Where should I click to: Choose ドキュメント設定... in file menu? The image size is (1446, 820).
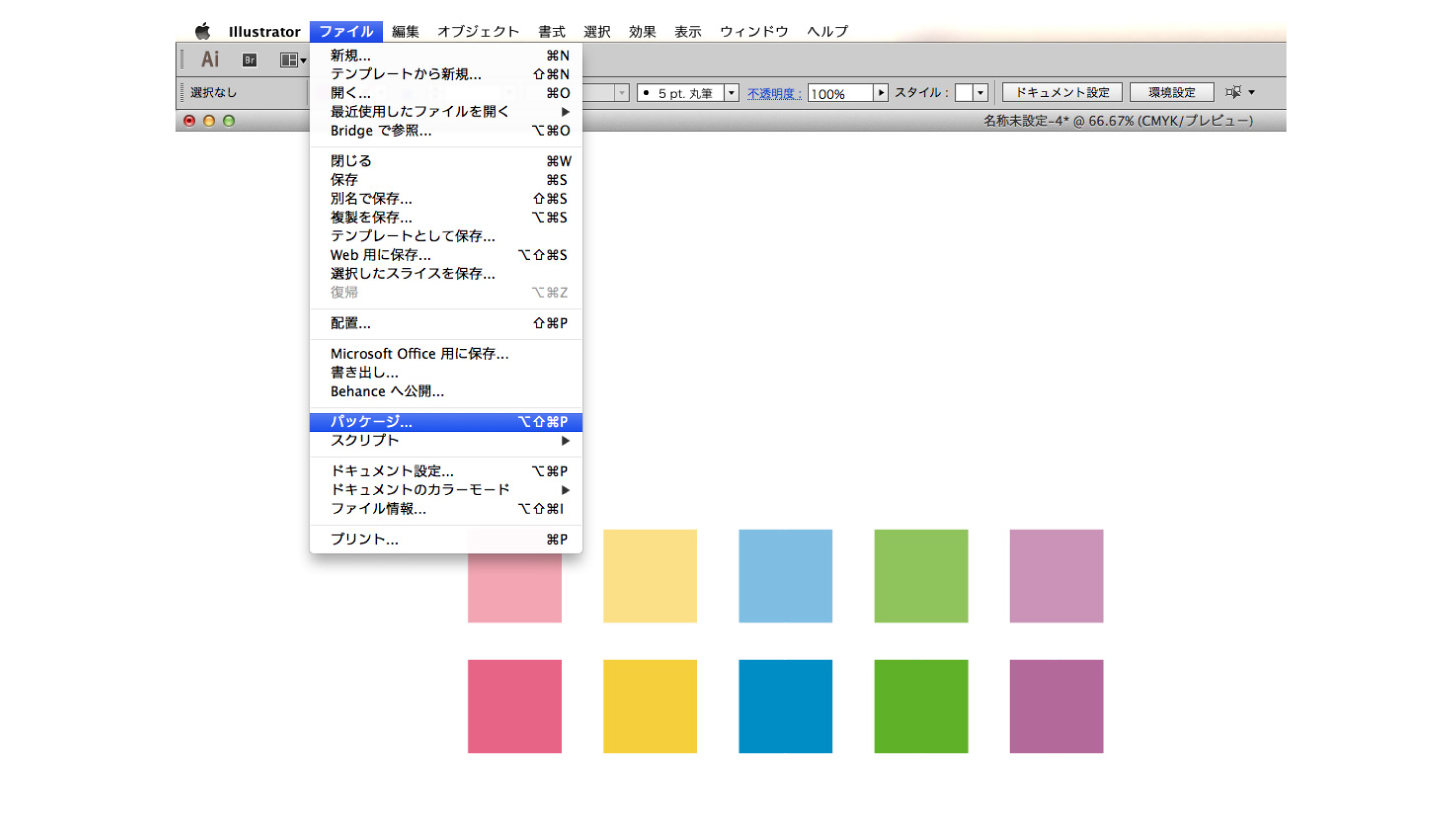[x=446, y=471]
